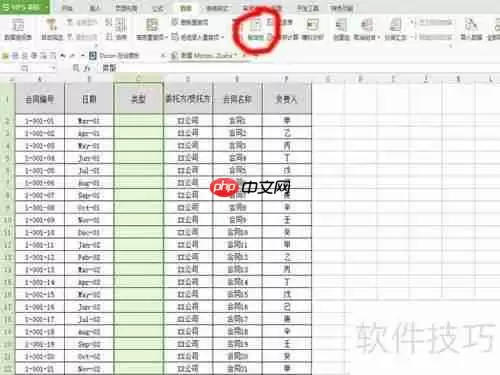
Task: Select the 合同编号 header cell
Action: 40,99
